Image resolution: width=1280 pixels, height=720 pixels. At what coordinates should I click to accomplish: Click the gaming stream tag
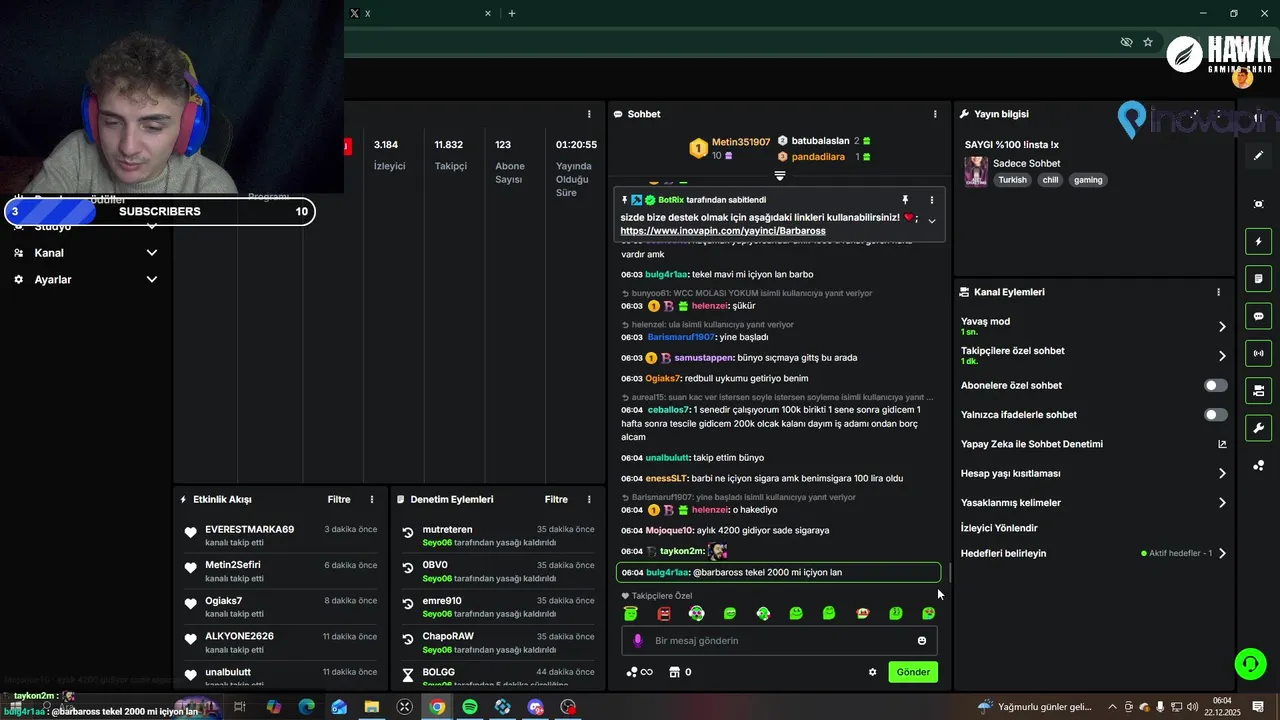click(1088, 180)
